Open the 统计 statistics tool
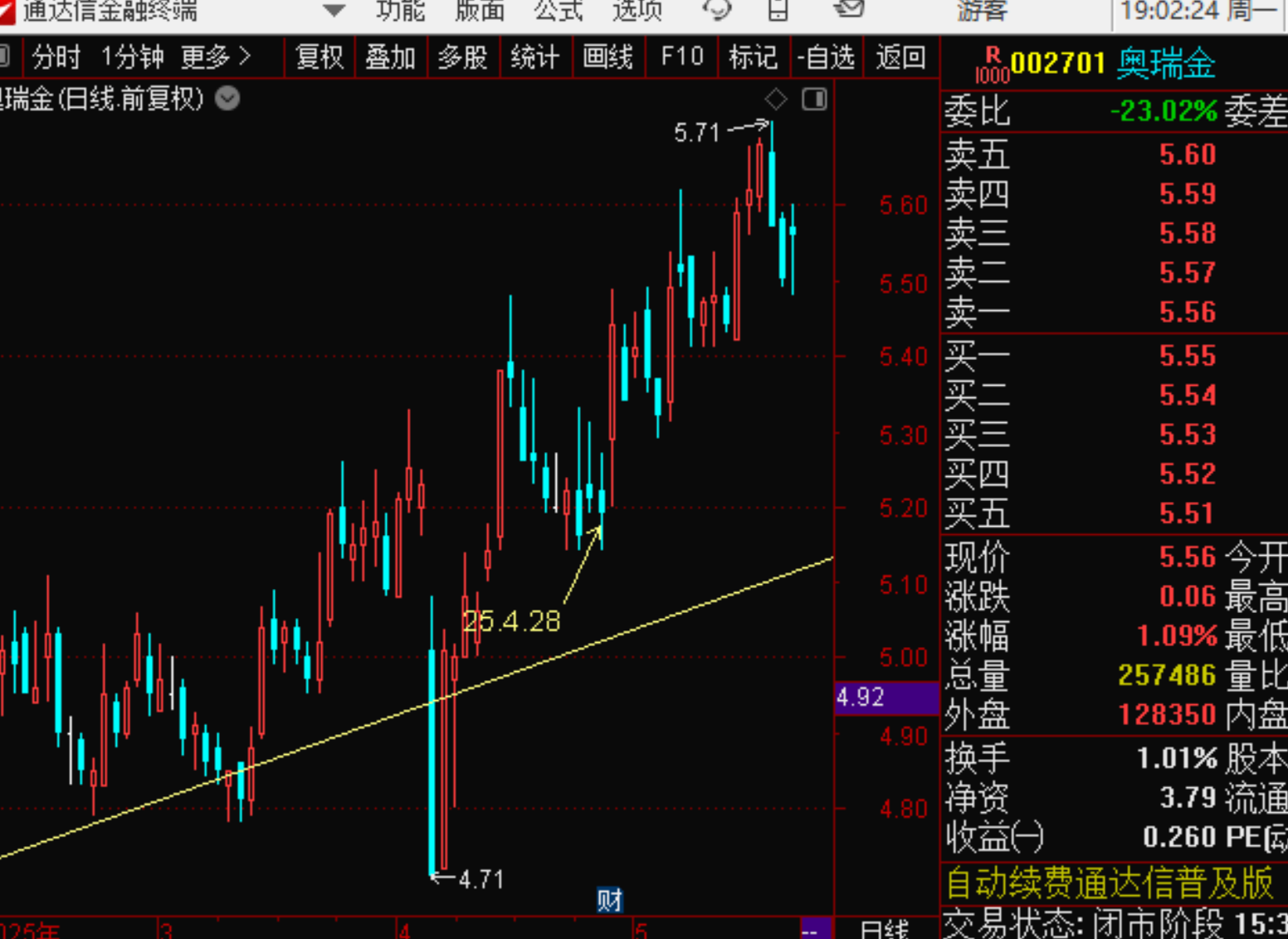This screenshot has width=1288, height=939. [535, 57]
